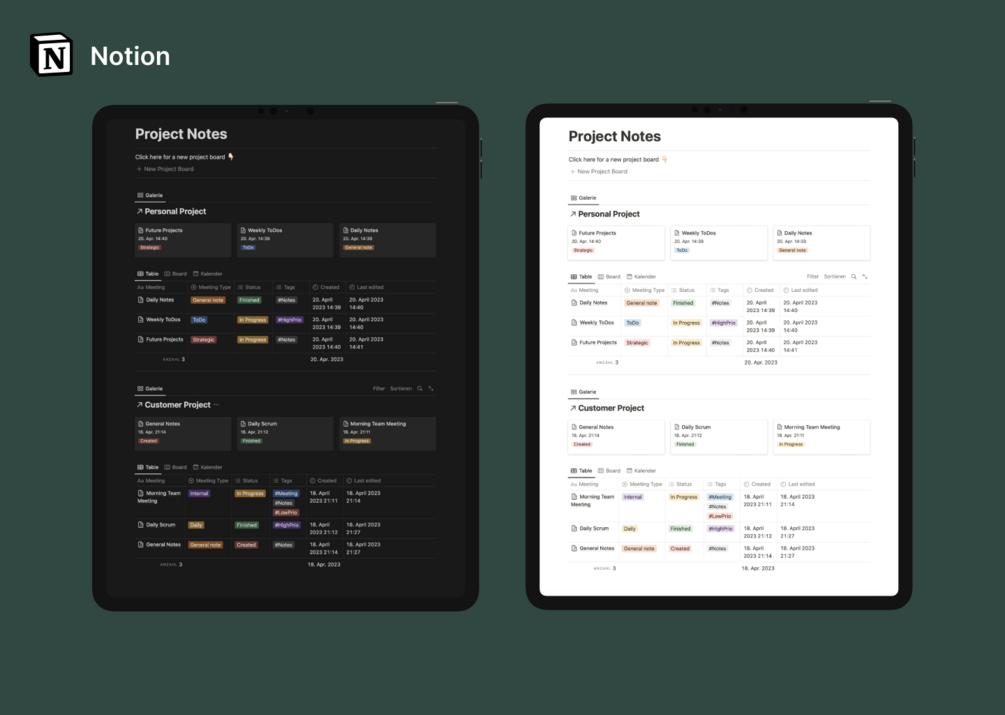Screen dimensions: 1005x715
Task: Open the Daily Notes gallery card on dark tablet
Action: point(387,240)
